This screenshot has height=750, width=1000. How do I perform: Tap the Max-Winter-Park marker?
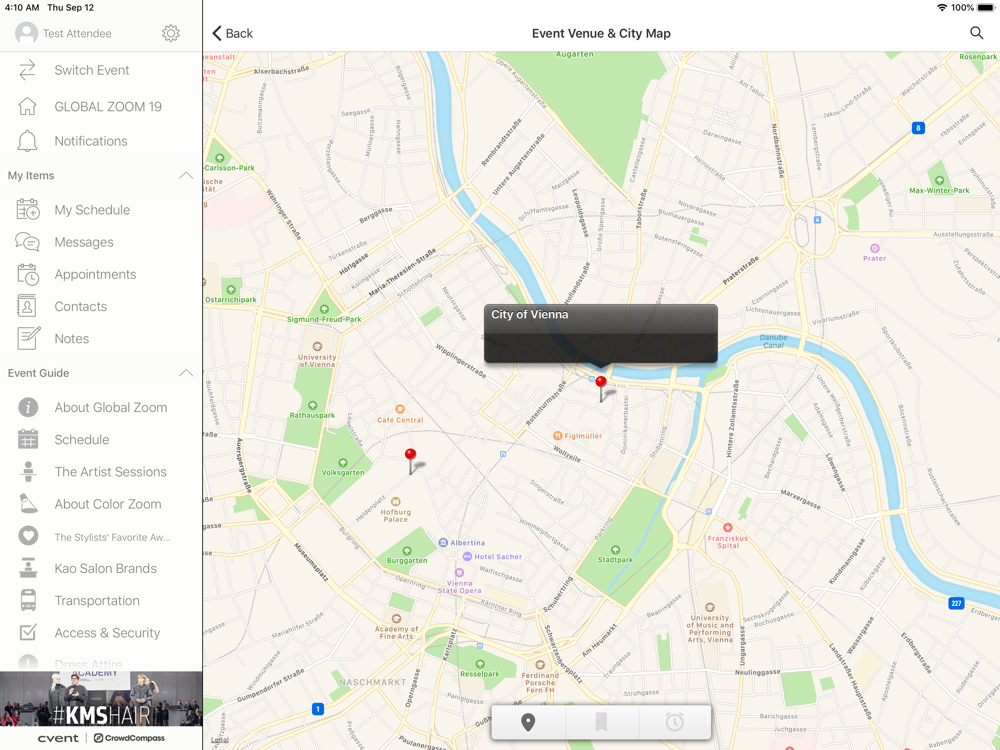[939, 186]
